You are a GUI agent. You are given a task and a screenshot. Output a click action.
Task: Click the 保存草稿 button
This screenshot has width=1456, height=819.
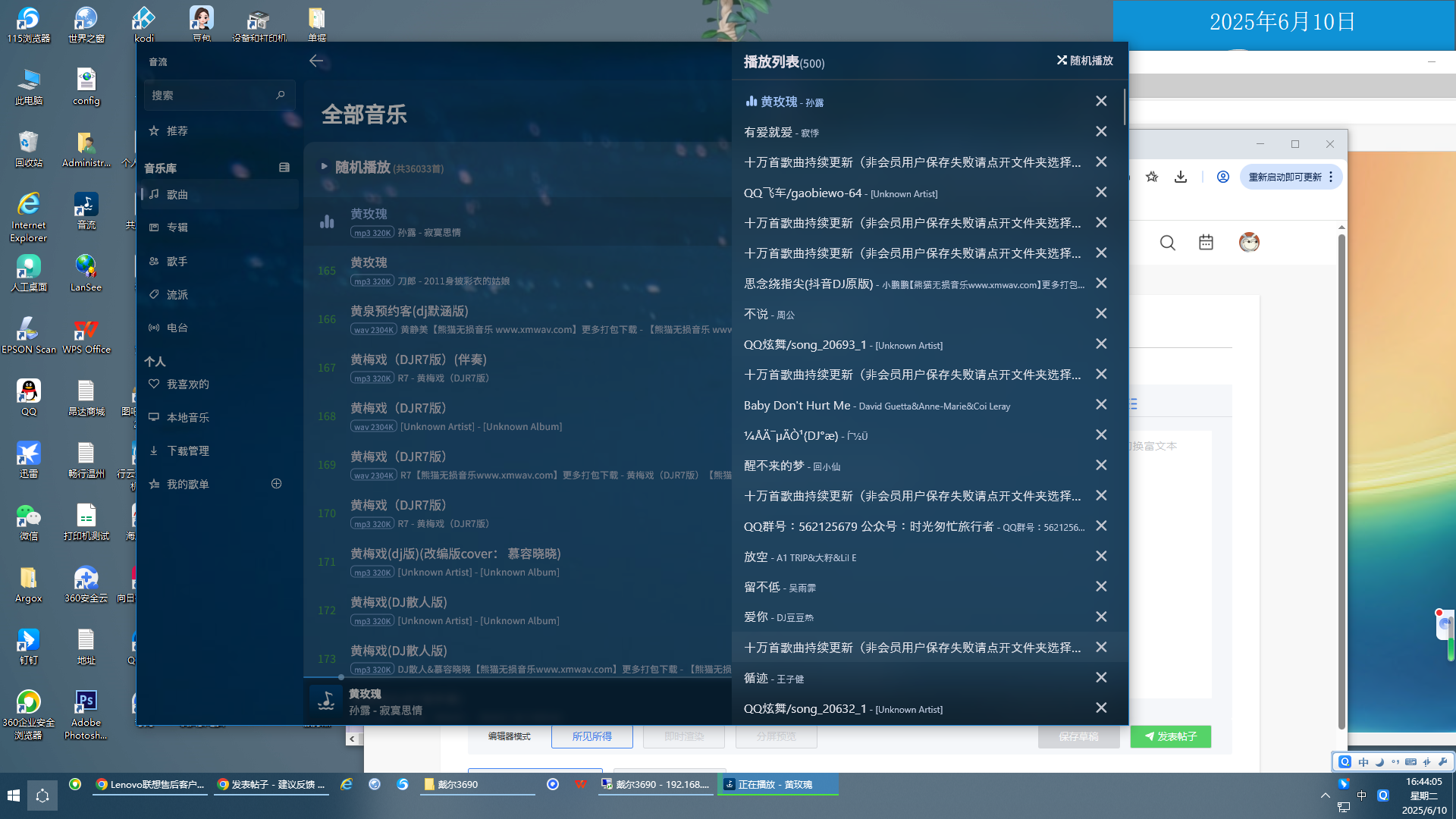pyautogui.click(x=1078, y=736)
